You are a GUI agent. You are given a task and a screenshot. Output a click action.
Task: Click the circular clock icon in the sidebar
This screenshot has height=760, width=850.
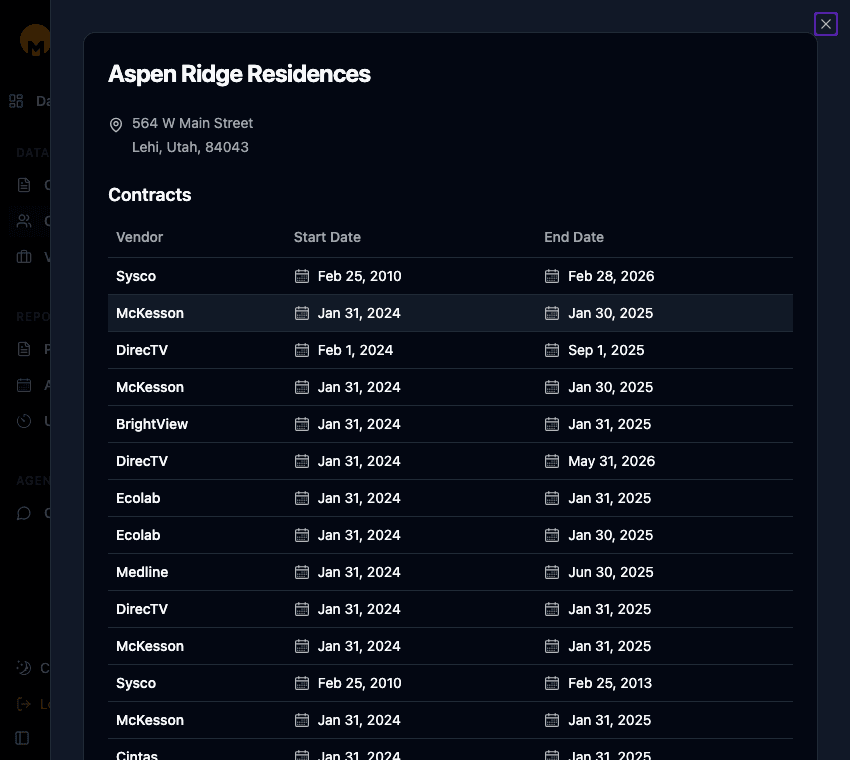pyautogui.click(x=24, y=421)
